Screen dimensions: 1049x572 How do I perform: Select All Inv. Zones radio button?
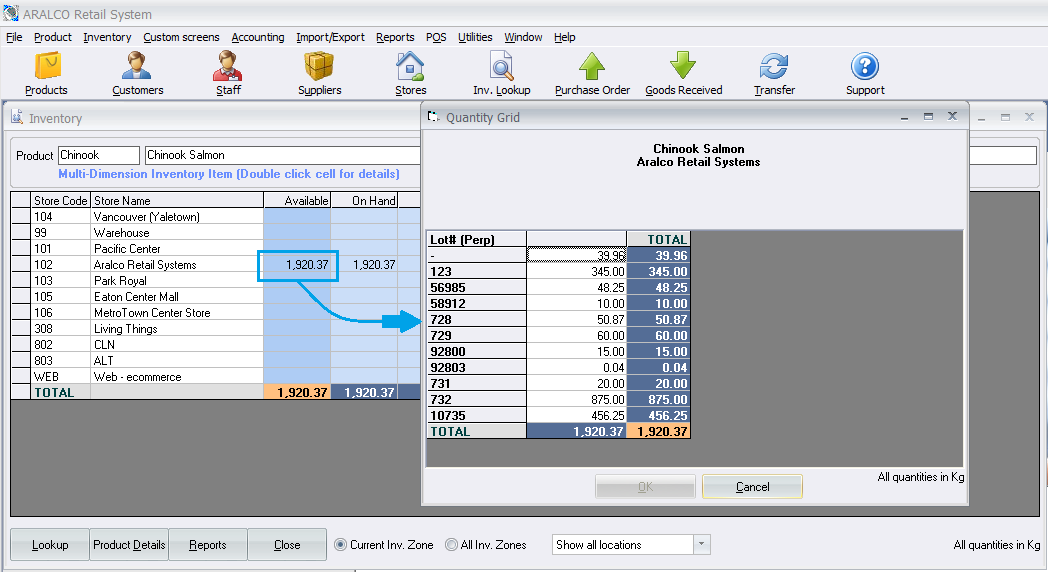point(452,545)
